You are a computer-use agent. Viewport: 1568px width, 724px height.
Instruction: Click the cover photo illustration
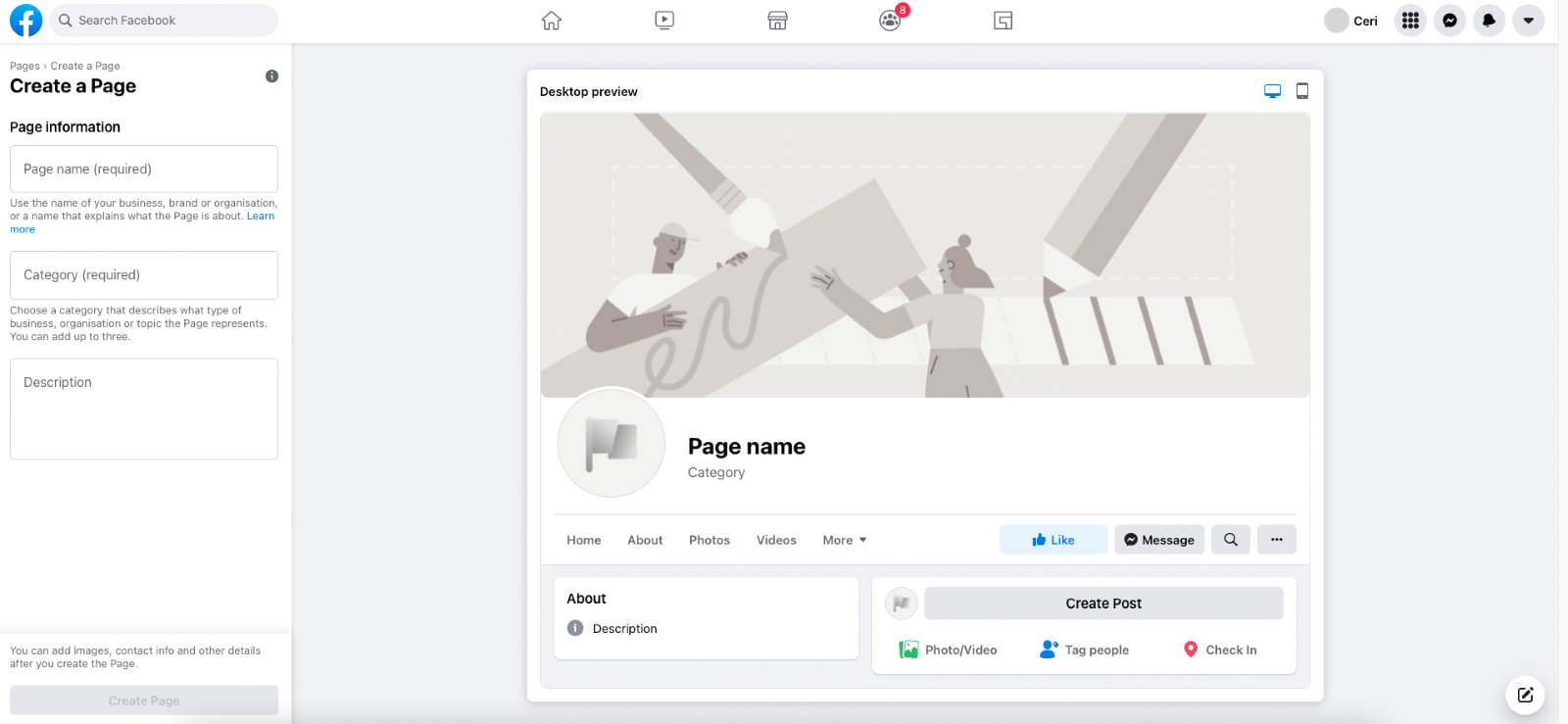(x=925, y=255)
